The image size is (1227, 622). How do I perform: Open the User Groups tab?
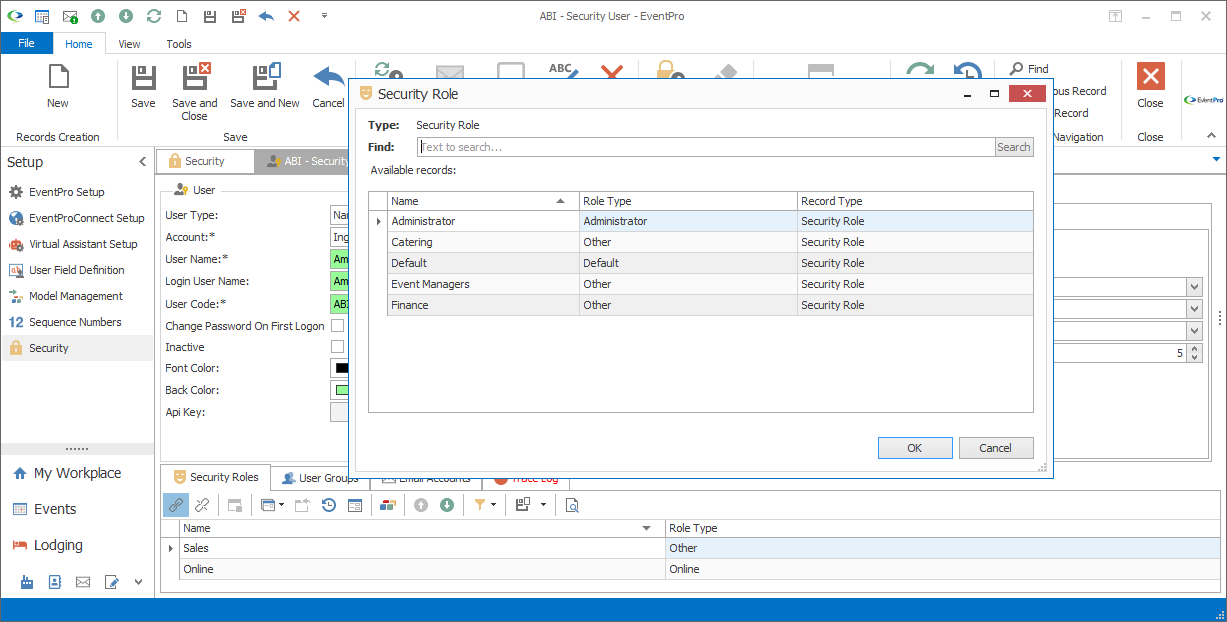coord(319,478)
